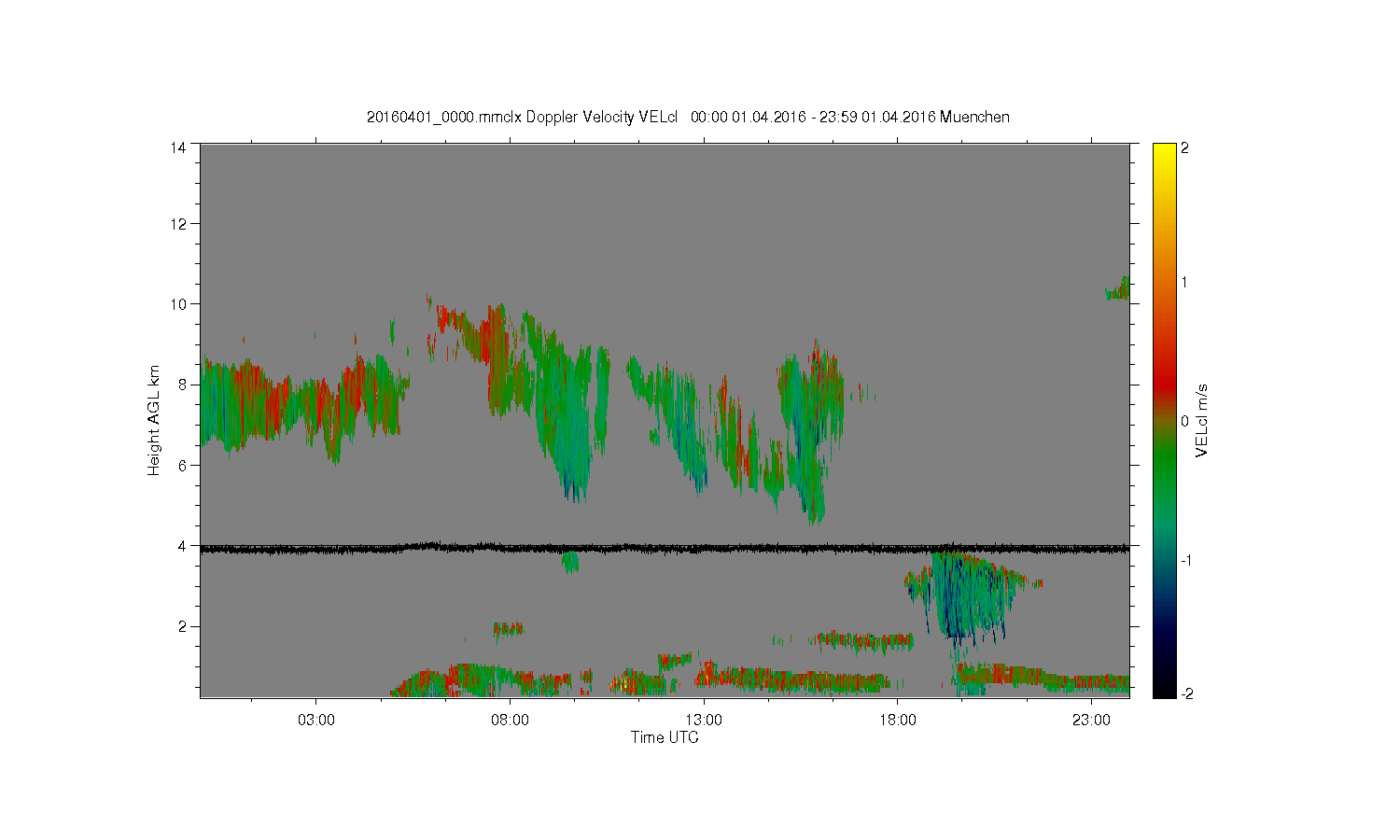Viewport: 1400px width, 840px height.
Task: Click the colorbar value -1 label
Action: tap(1186, 560)
